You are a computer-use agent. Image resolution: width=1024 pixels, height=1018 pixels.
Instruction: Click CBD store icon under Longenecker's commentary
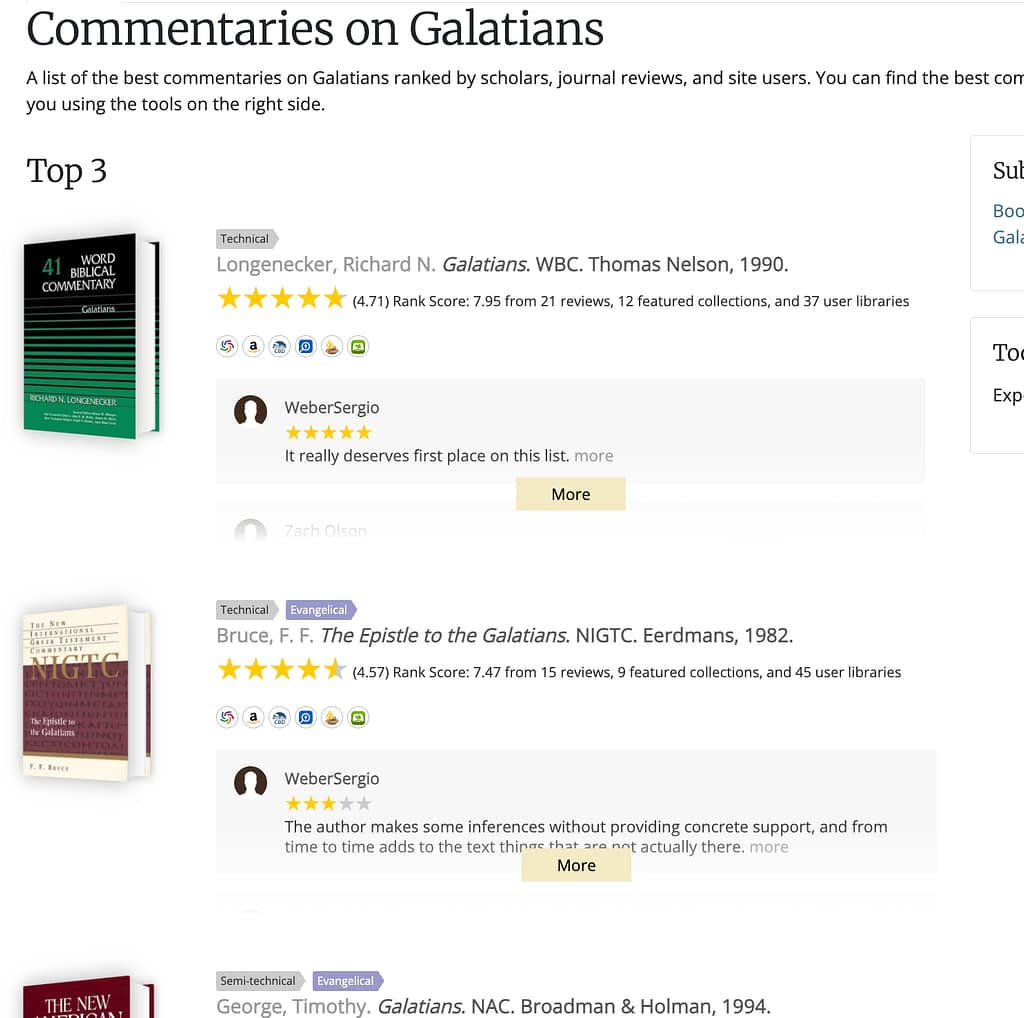[x=280, y=347]
